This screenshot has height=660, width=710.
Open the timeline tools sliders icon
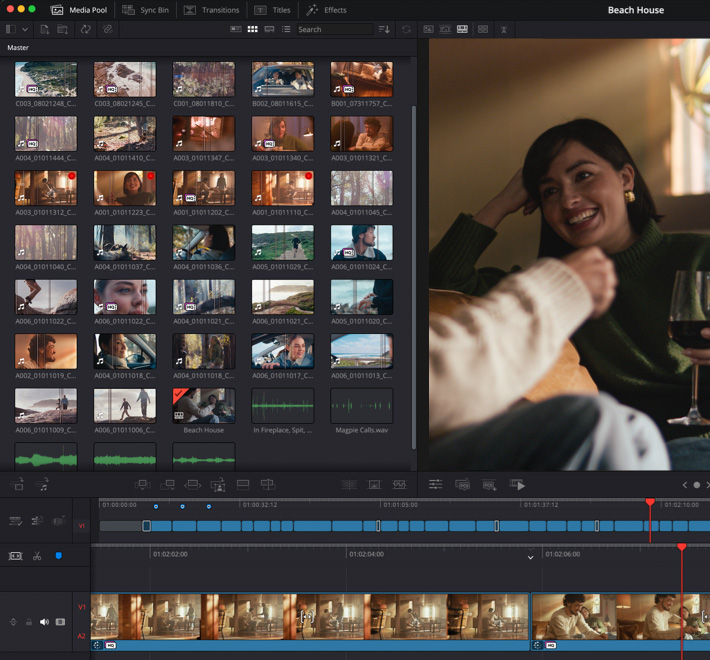(x=436, y=484)
